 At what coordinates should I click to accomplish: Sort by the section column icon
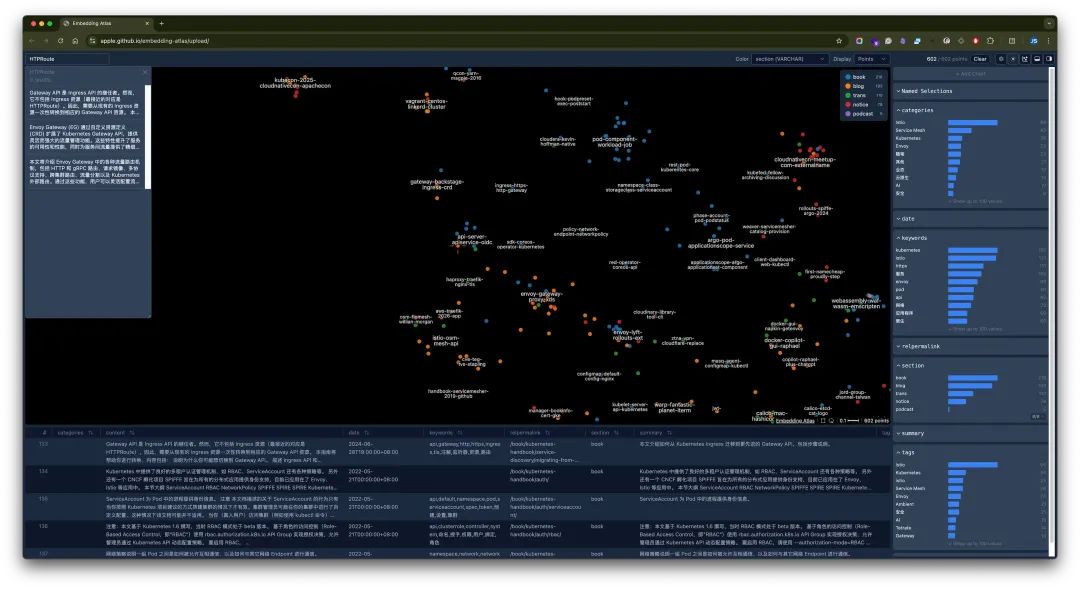[x=616, y=433]
